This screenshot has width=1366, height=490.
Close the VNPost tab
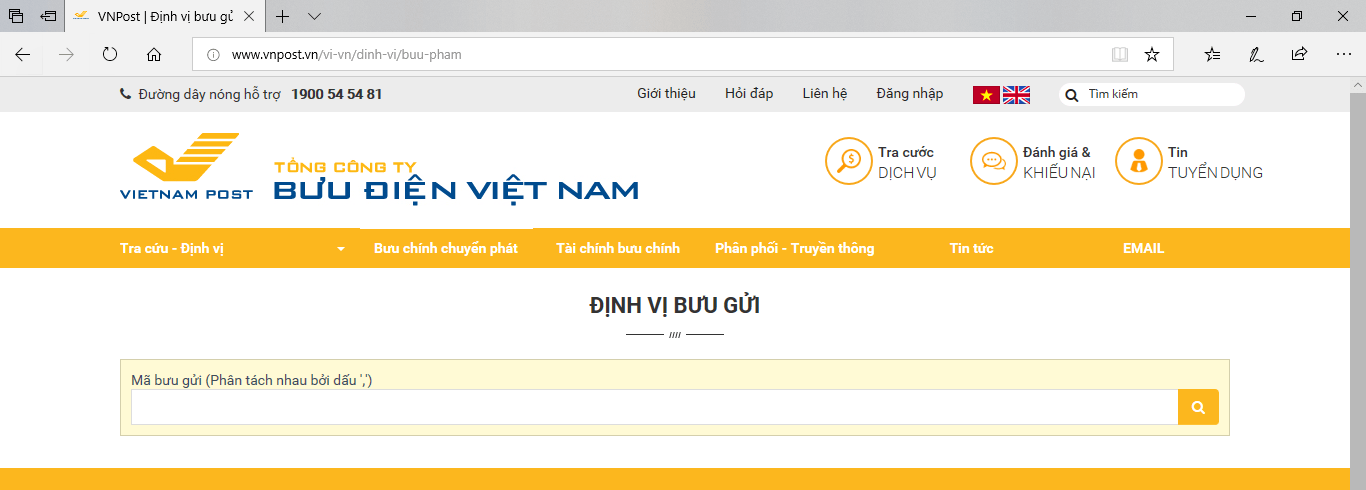coord(249,16)
